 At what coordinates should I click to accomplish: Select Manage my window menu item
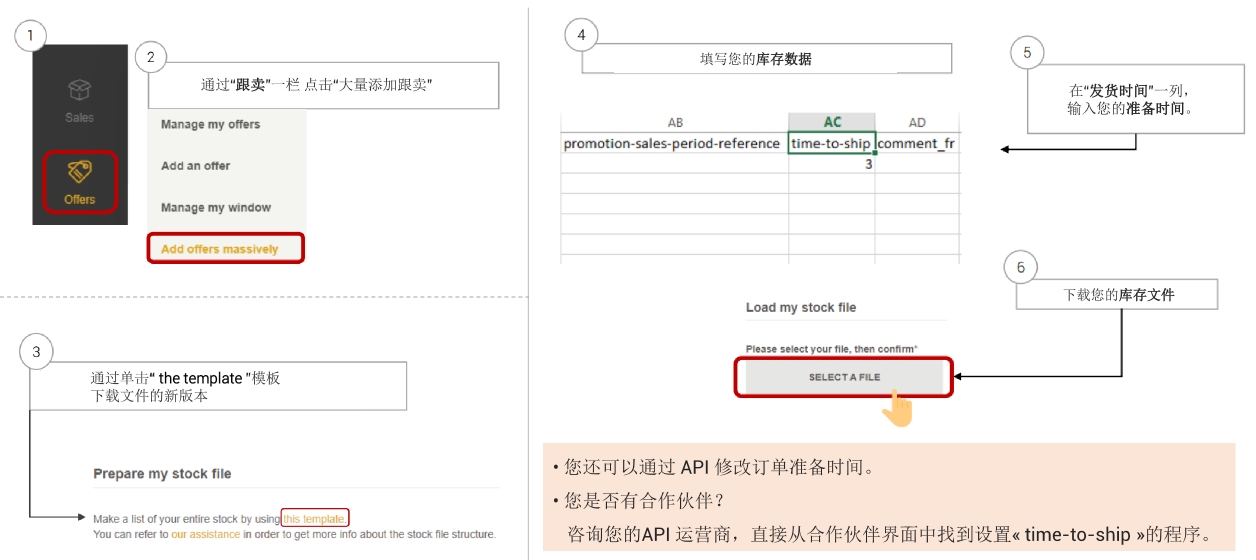(216, 208)
